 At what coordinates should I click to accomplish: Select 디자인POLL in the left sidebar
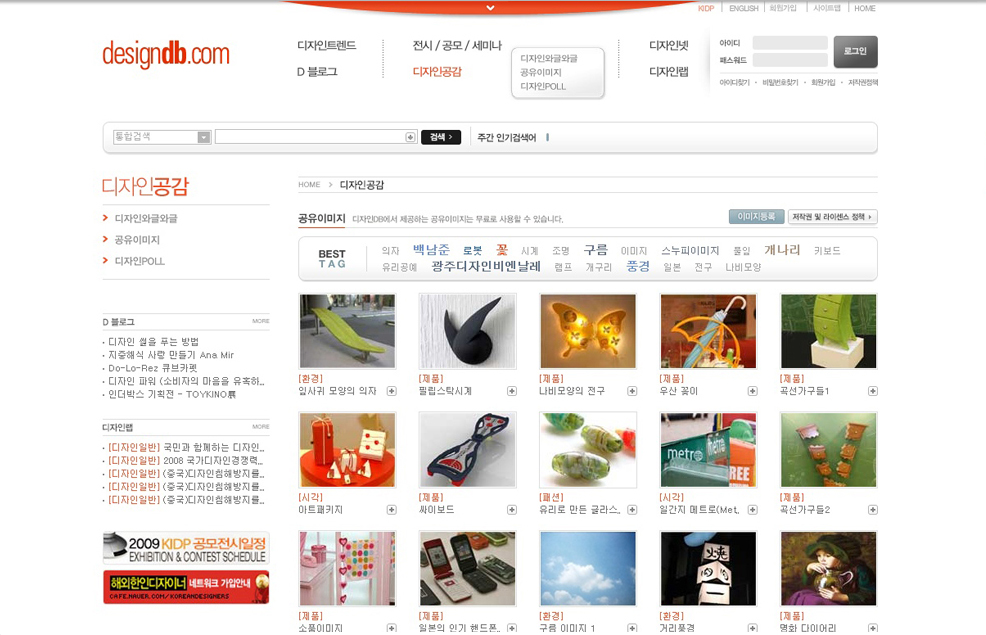pyautogui.click(x=139, y=261)
